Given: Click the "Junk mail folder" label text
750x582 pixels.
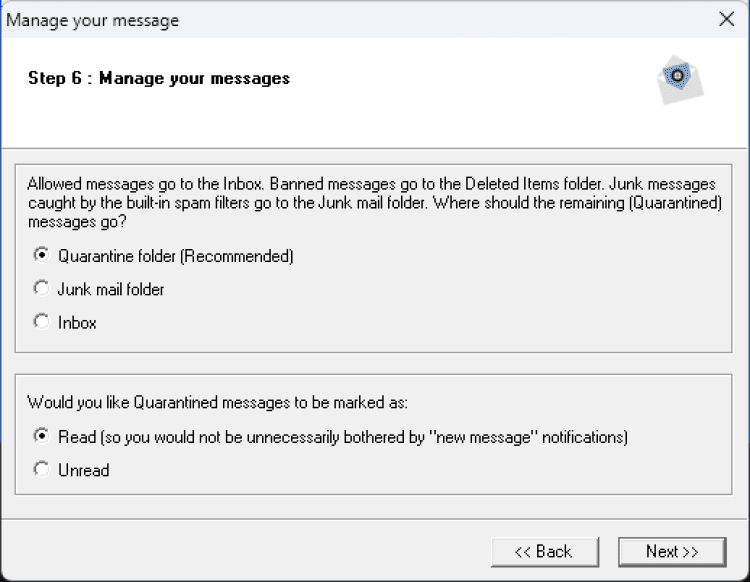Looking at the screenshot, I should click(111, 290).
